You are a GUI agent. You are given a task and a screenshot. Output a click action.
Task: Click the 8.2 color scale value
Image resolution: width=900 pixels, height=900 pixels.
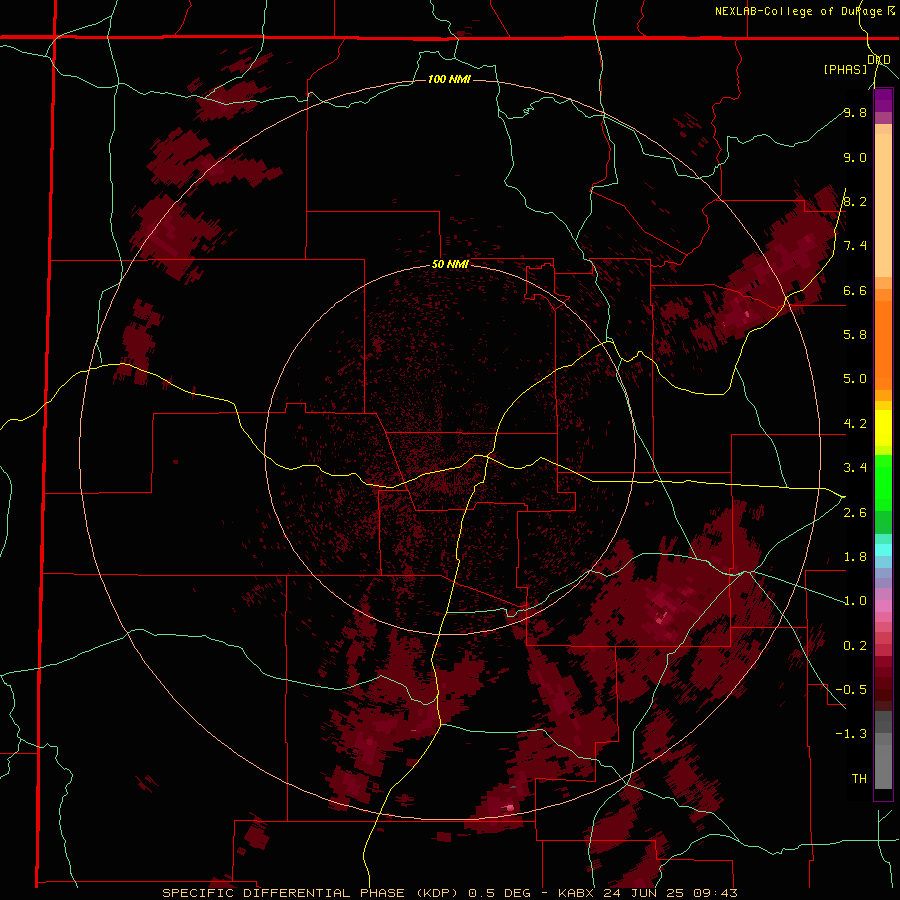click(855, 201)
